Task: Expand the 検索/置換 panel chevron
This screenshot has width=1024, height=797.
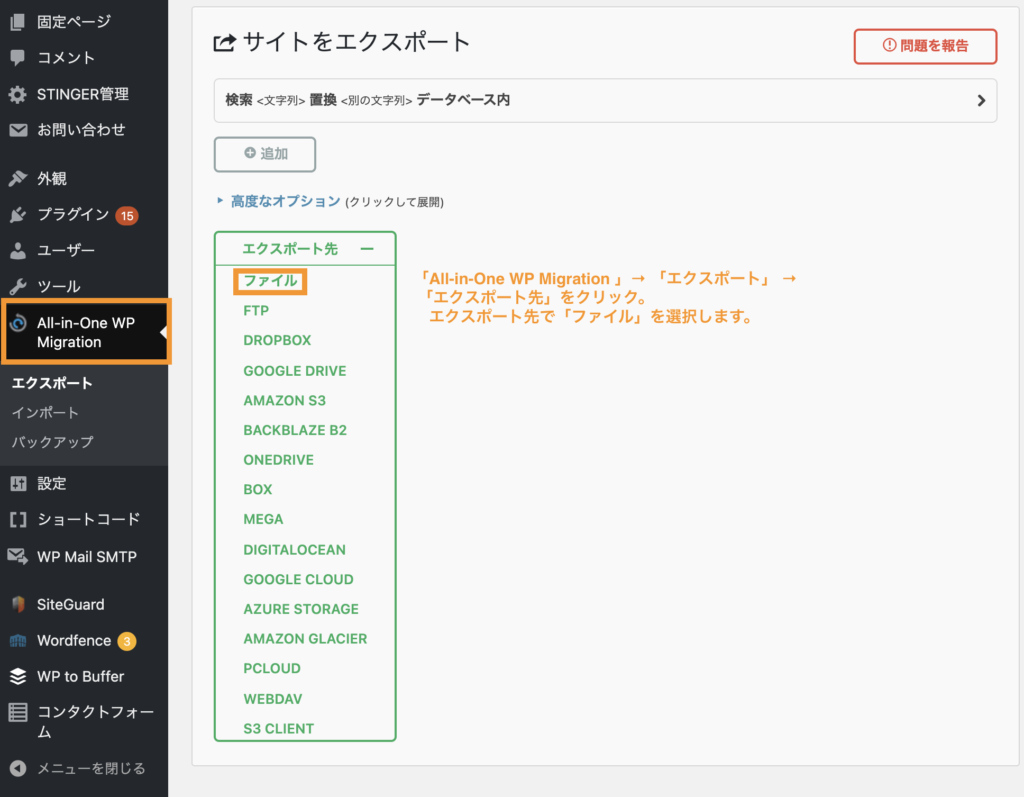Action: click(x=981, y=100)
